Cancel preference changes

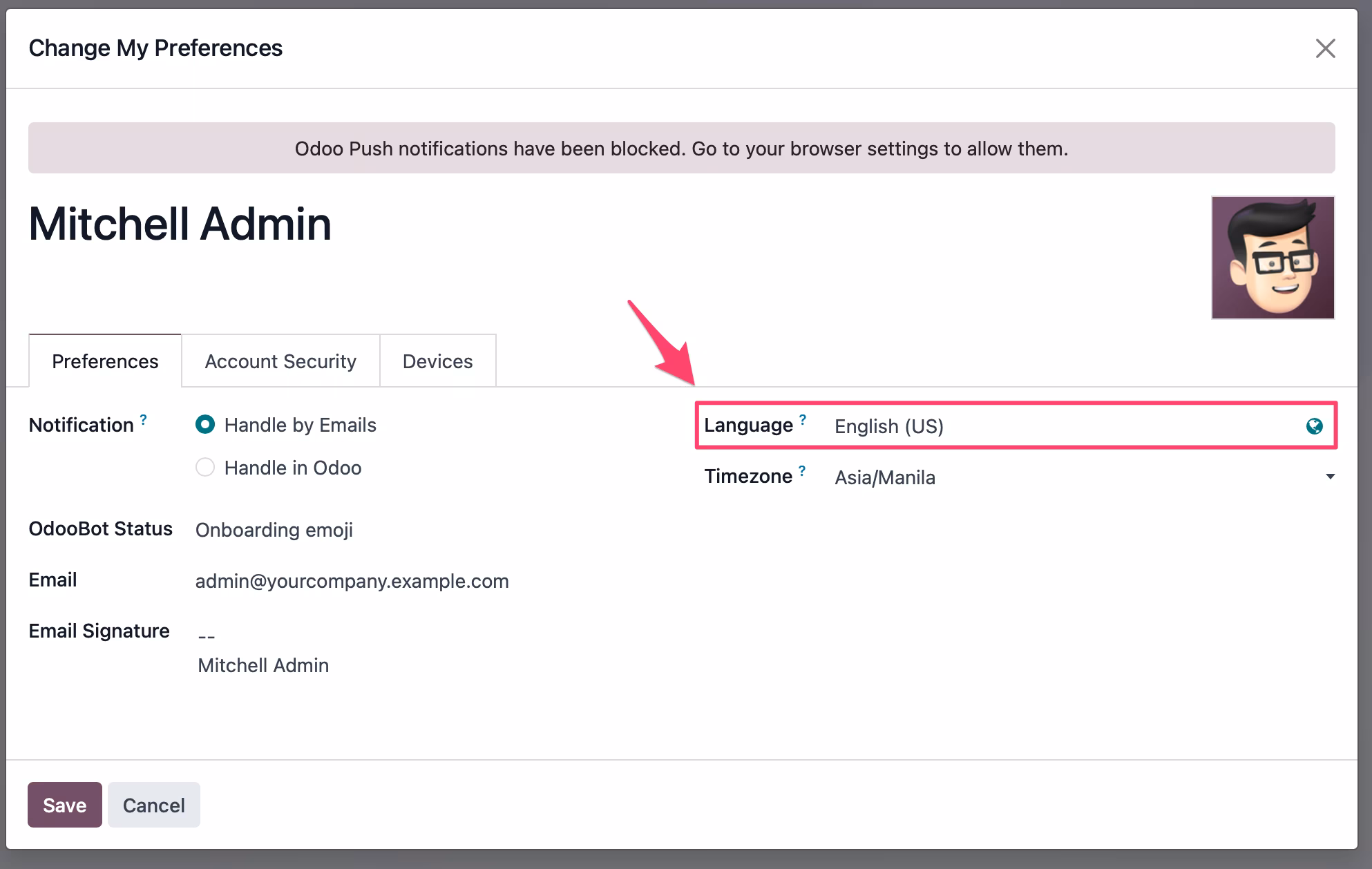pyautogui.click(x=154, y=805)
